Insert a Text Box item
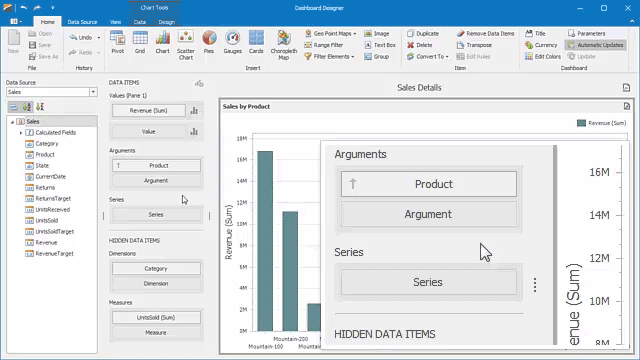Viewport: 640px width, 360px height. (x=380, y=45)
